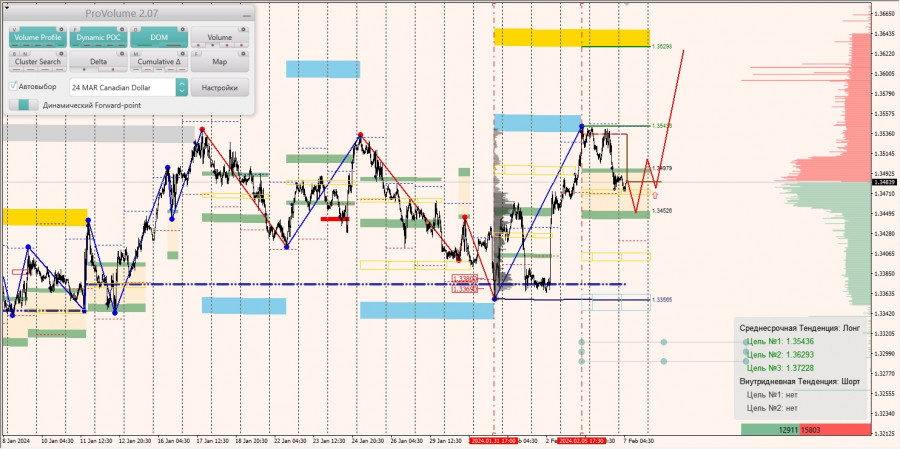
Task: Click the 8 Jan 2024 date label
Action: 14,441
